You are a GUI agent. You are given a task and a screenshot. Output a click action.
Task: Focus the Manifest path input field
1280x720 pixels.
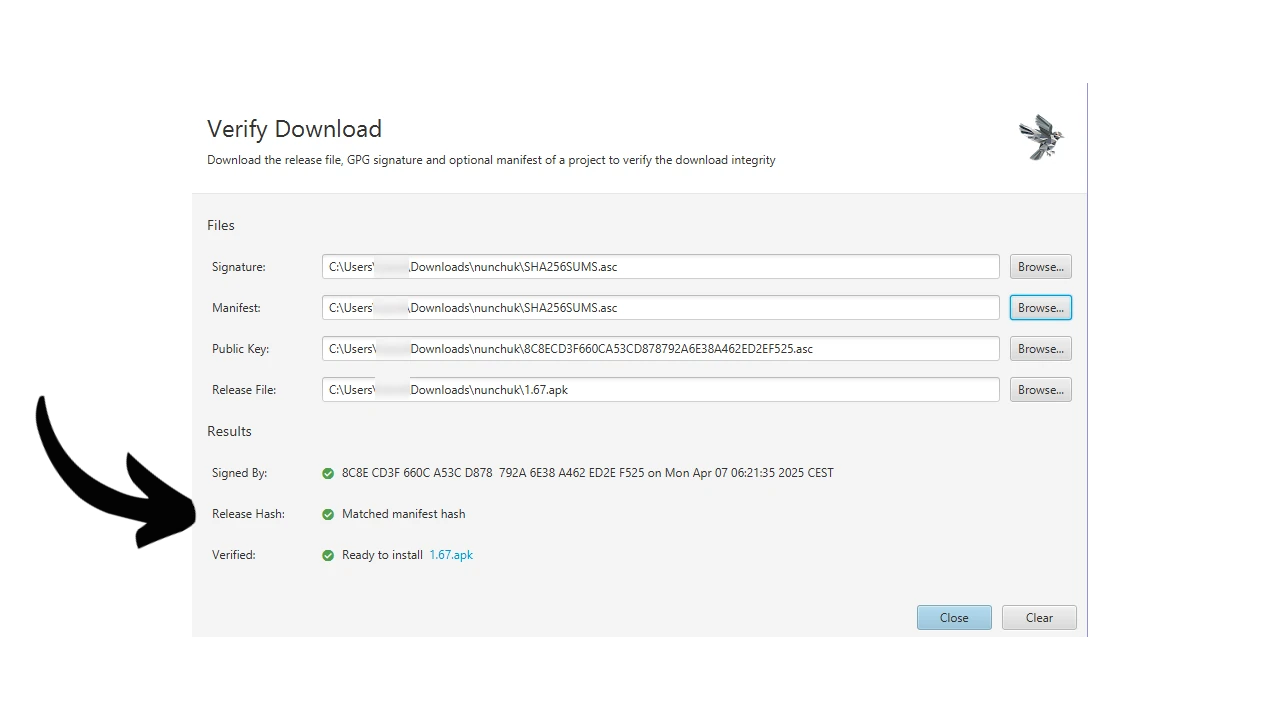pyautogui.click(x=660, y=308)
